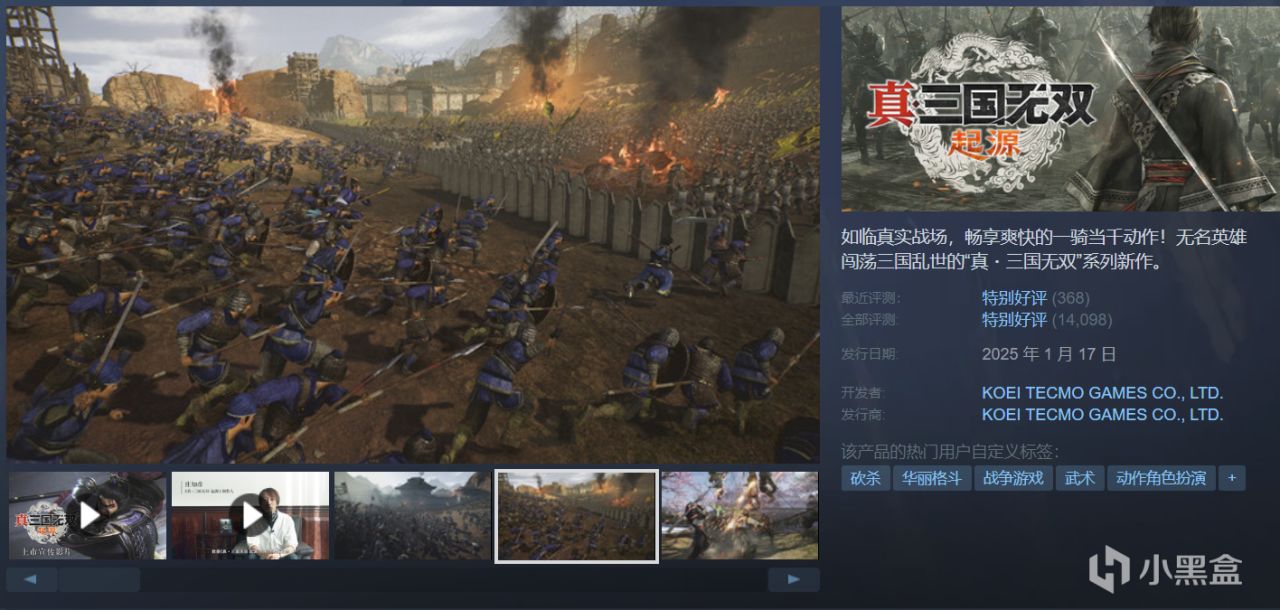Click the game header capsule image

pyautogui.click(x=1060, y=109)
